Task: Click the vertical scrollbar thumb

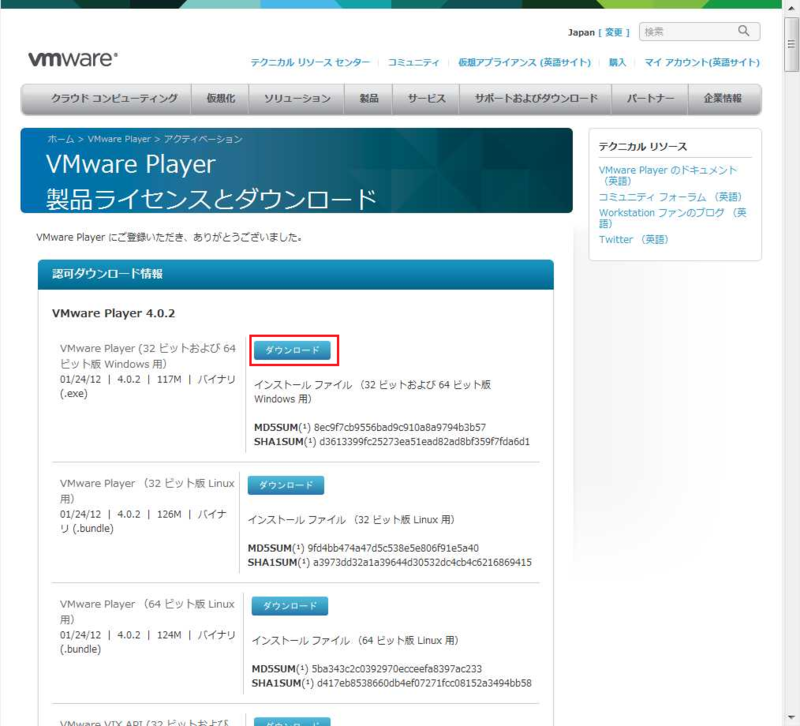Action: pos(791,44)
